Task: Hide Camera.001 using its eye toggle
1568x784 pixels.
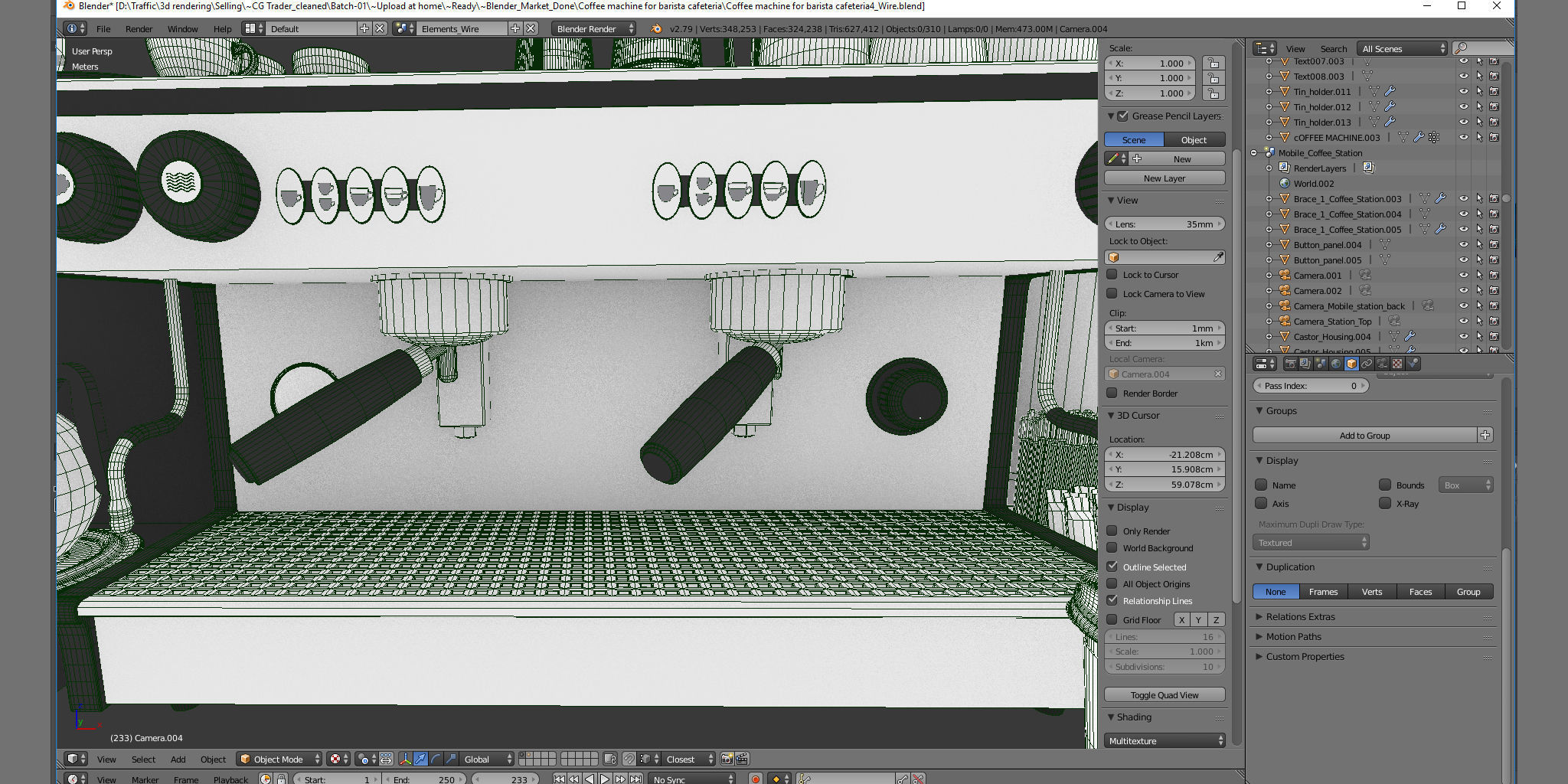Action: 1465,275
